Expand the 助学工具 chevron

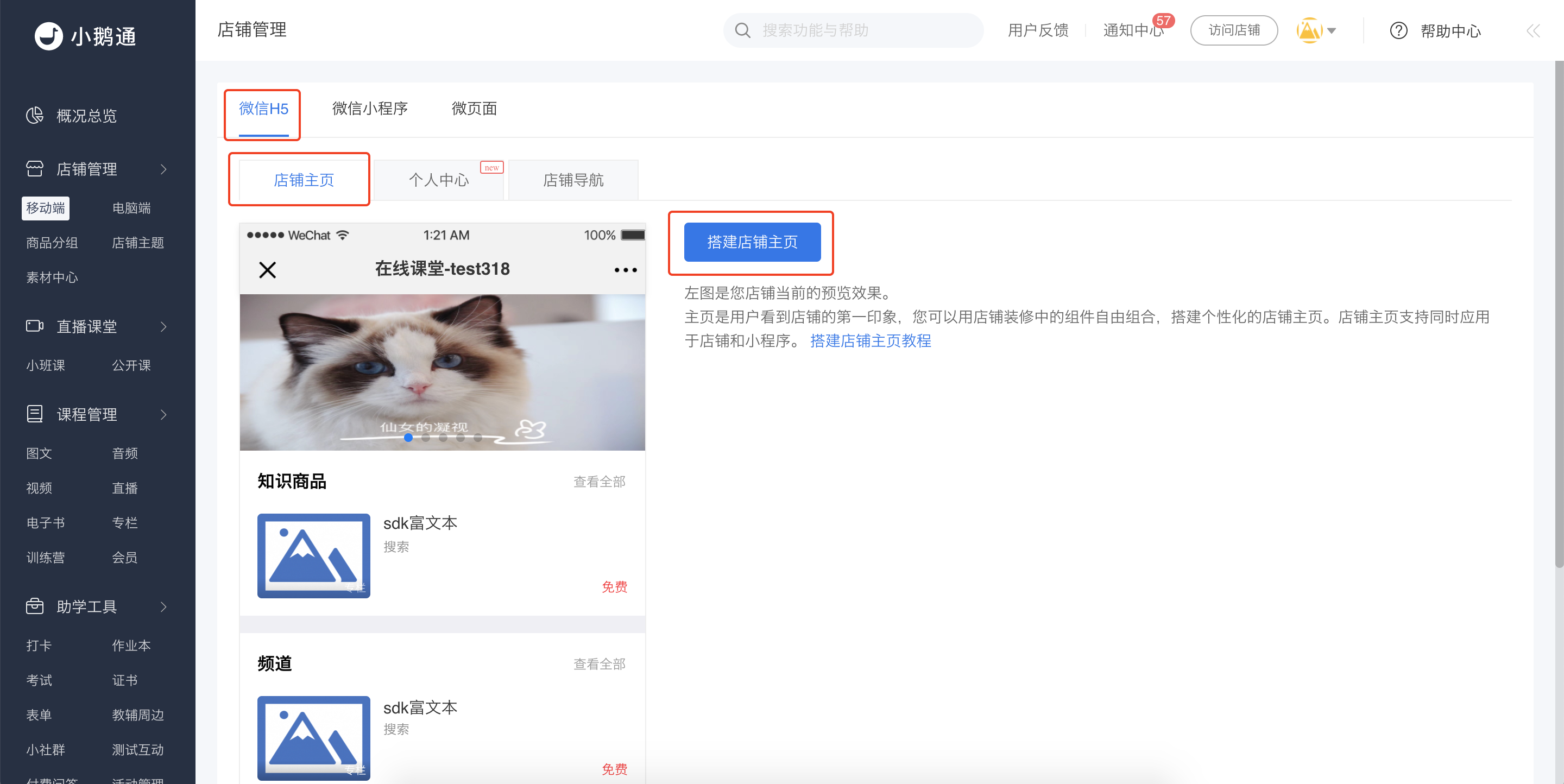[163, 606]
